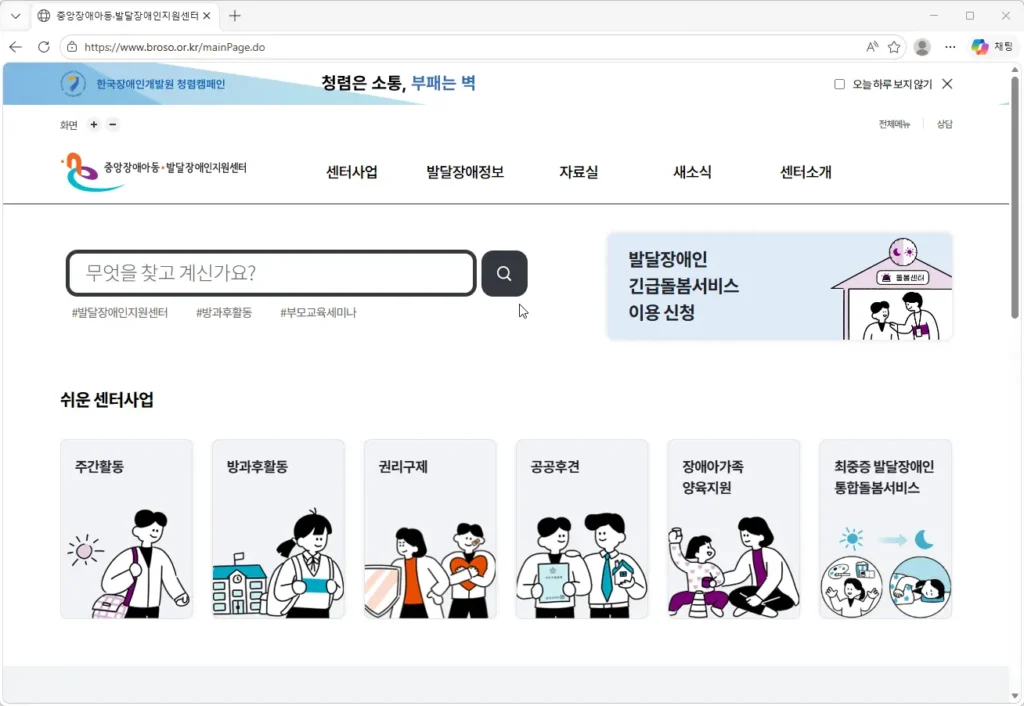
Task: Select the 자료실 menu item
Action: point(579,172)
